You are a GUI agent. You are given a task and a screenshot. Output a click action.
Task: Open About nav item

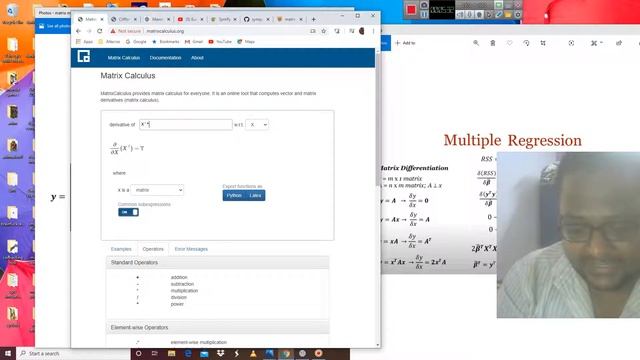point(197,58)
